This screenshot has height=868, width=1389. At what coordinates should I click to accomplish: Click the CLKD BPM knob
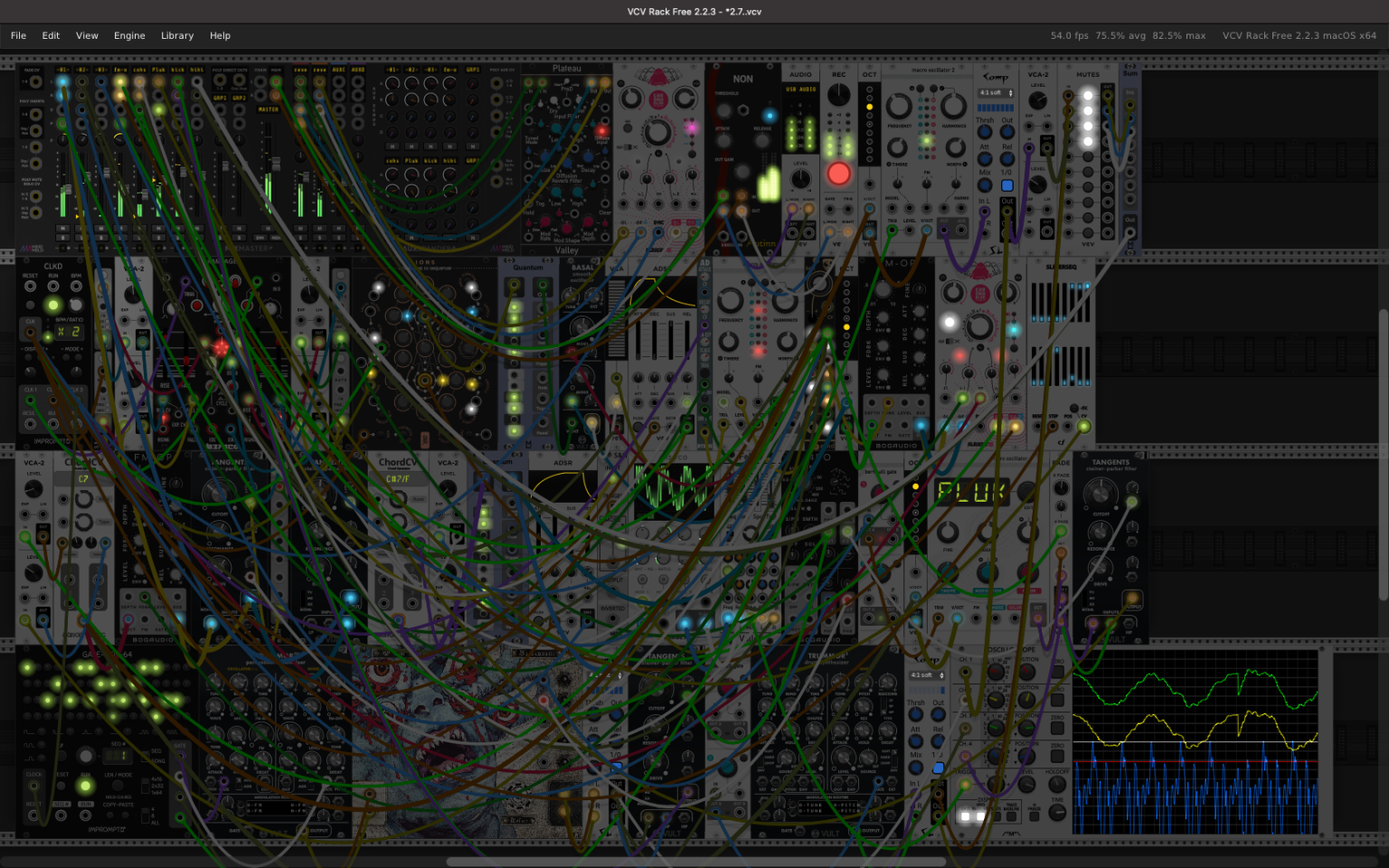point(76,305)
